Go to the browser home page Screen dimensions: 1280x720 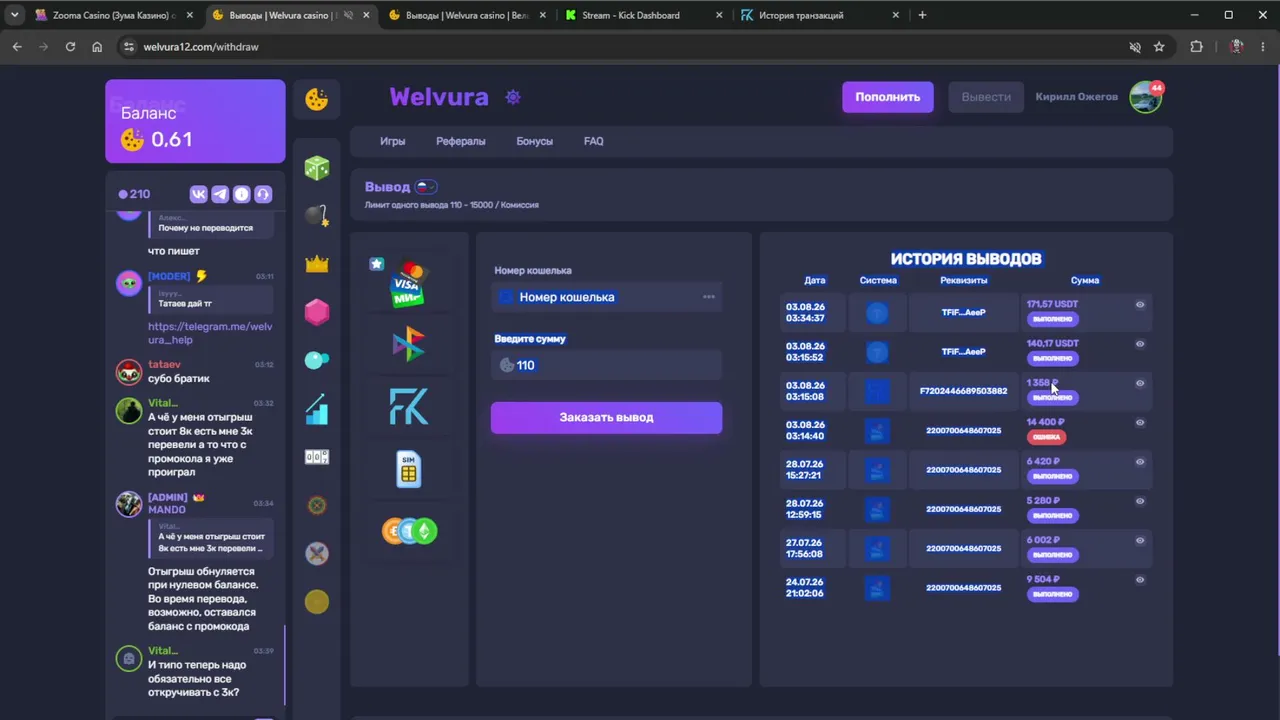point(97,47)
